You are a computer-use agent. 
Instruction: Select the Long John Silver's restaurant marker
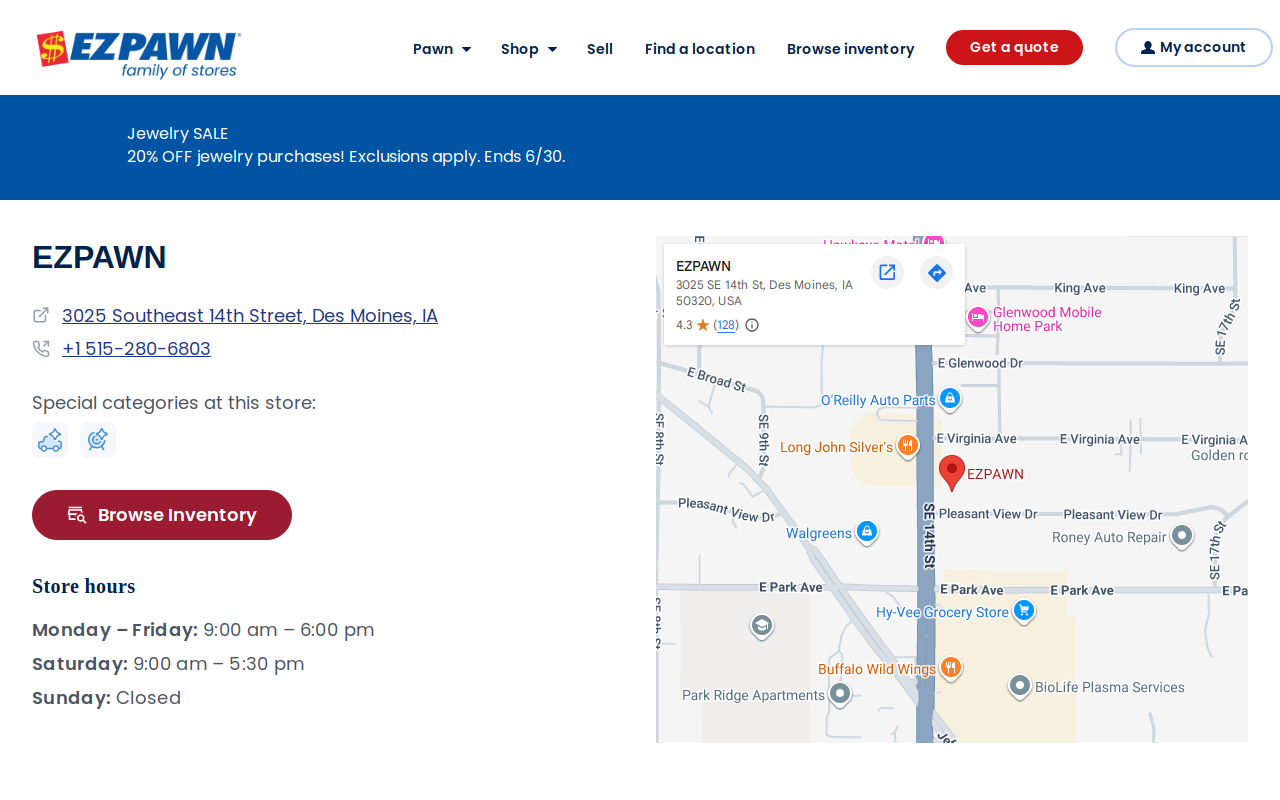click(x=908, y=446)
